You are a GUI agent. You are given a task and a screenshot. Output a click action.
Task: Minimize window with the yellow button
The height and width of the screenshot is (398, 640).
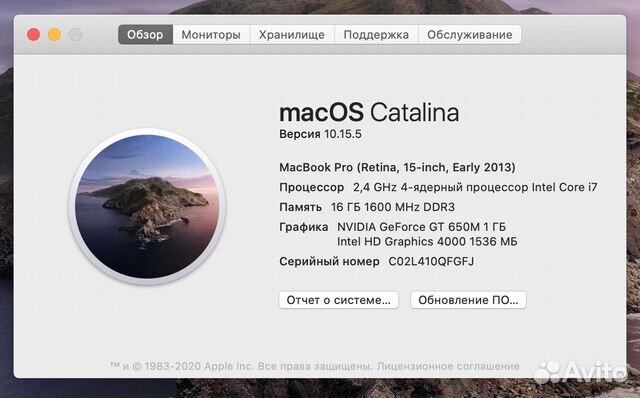(x=54, y=35)
